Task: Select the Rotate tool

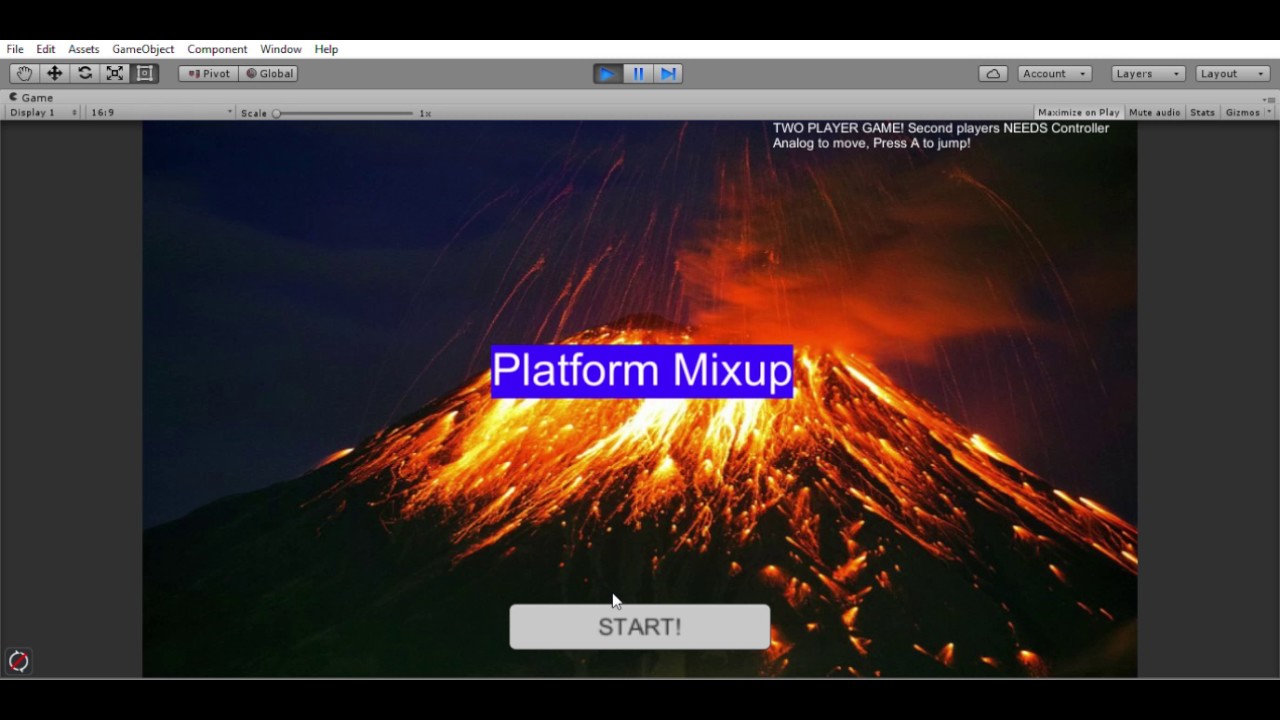Action: click(x=85, y=73)
